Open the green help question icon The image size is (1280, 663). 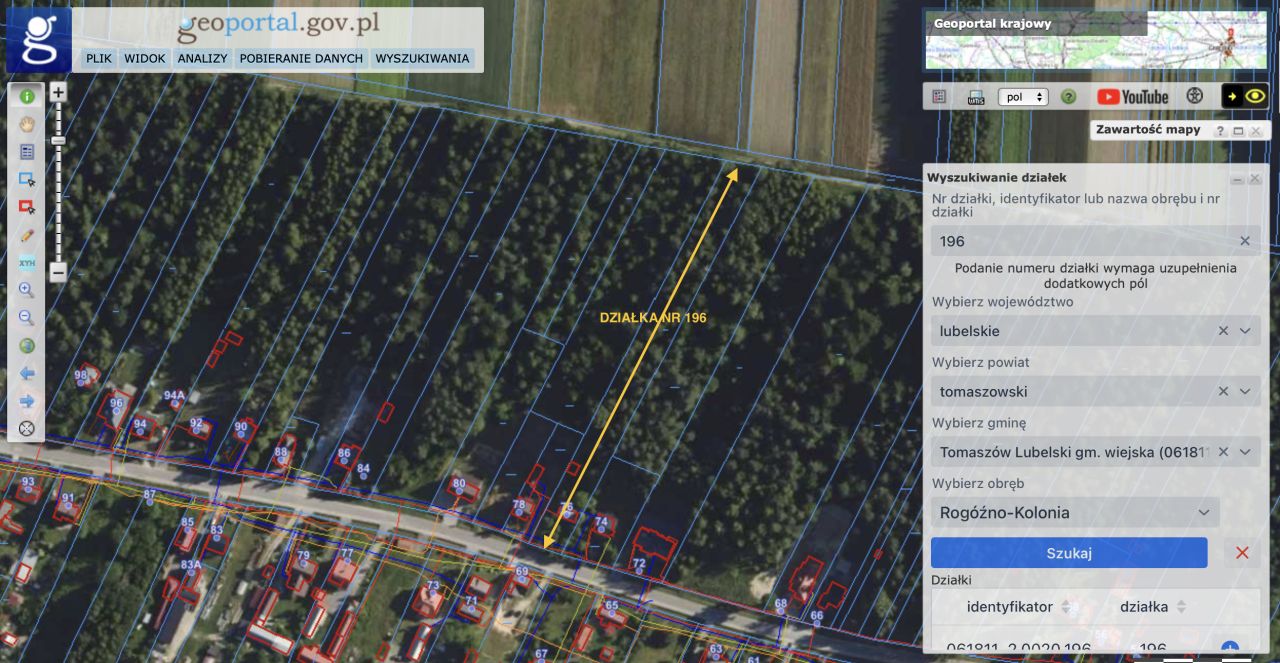click(1068, 97)
